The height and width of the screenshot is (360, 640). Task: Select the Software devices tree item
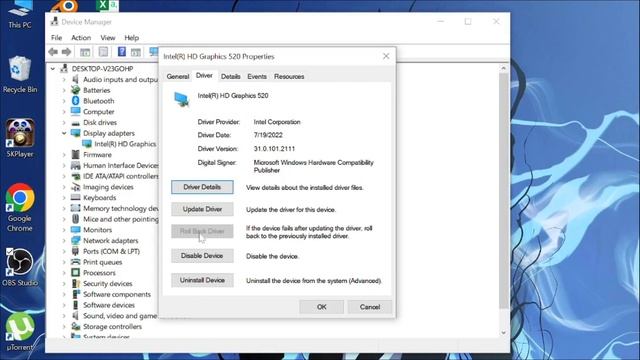point(109,305)
